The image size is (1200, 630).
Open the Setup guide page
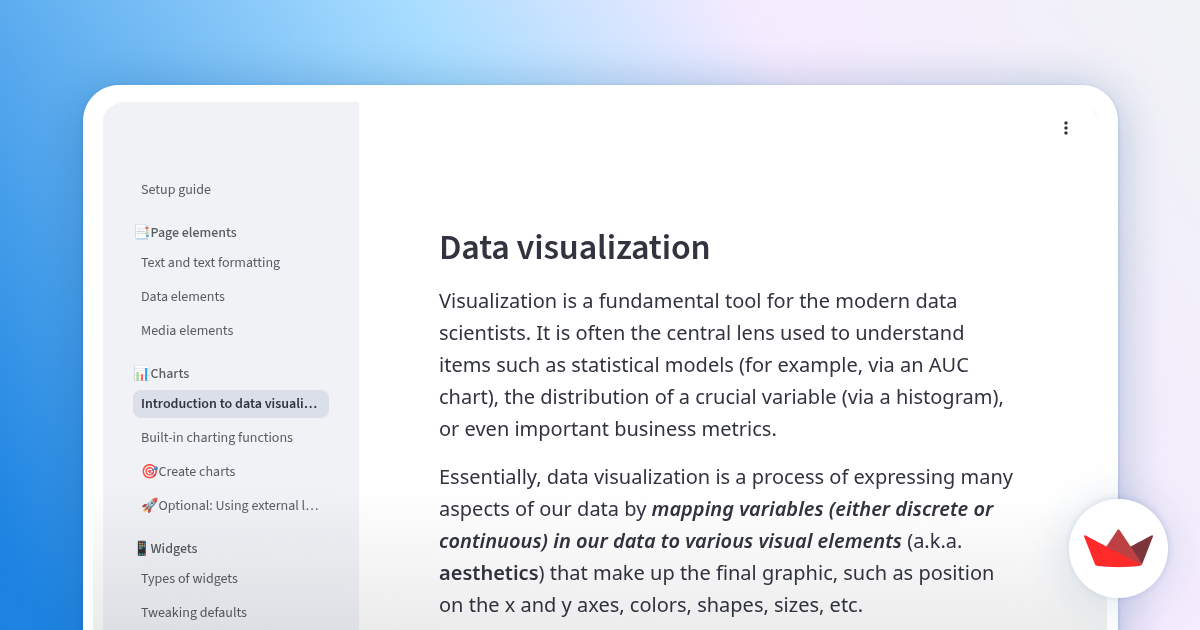click(x=176, y=189)
